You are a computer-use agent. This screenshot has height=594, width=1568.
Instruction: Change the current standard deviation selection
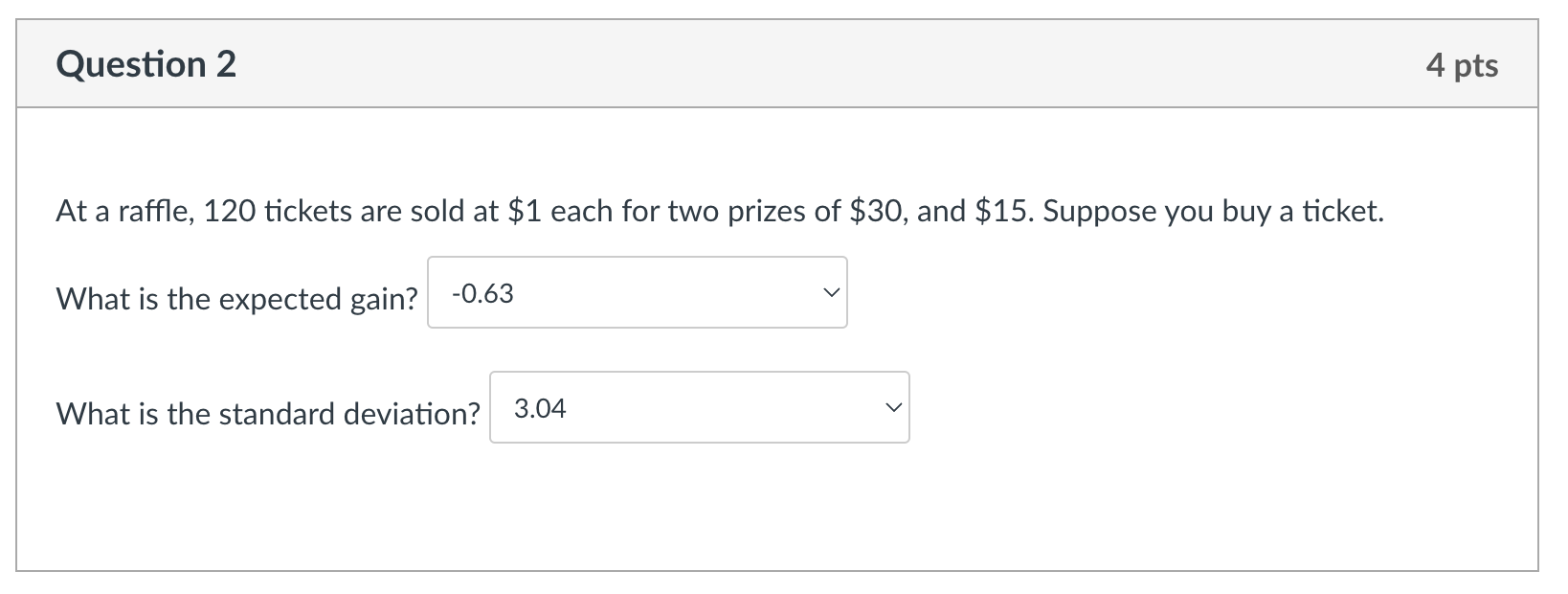pyautogui.click(x=699, y=407)
